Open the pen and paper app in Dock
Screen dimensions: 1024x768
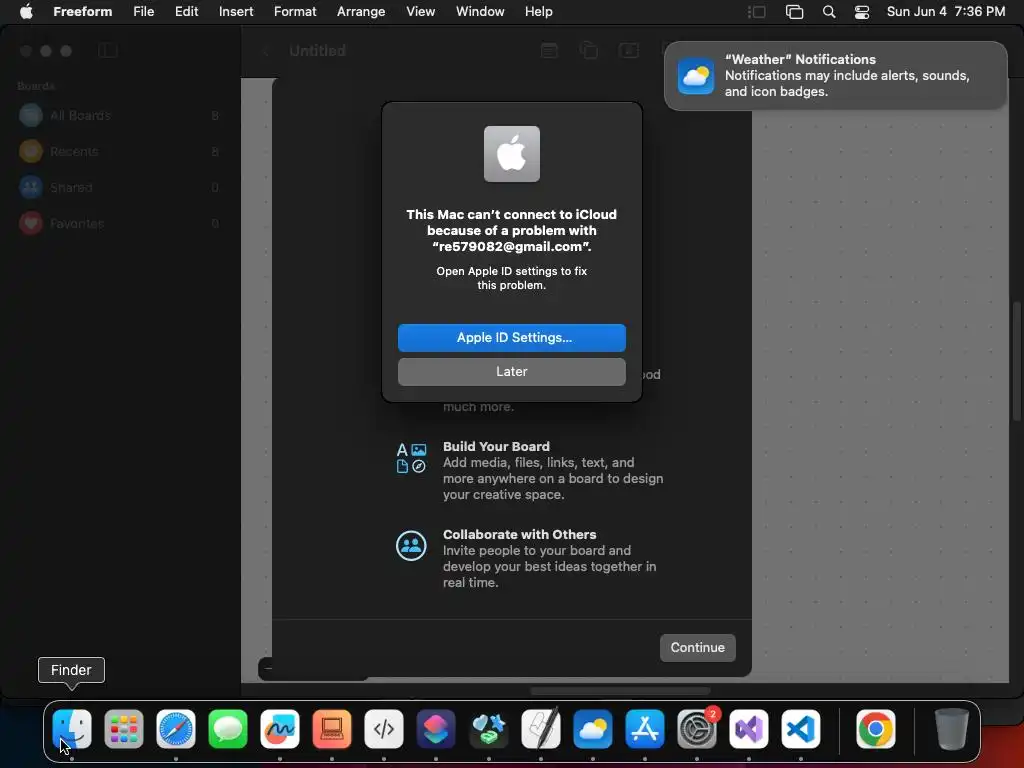click(x=541, y=729)
